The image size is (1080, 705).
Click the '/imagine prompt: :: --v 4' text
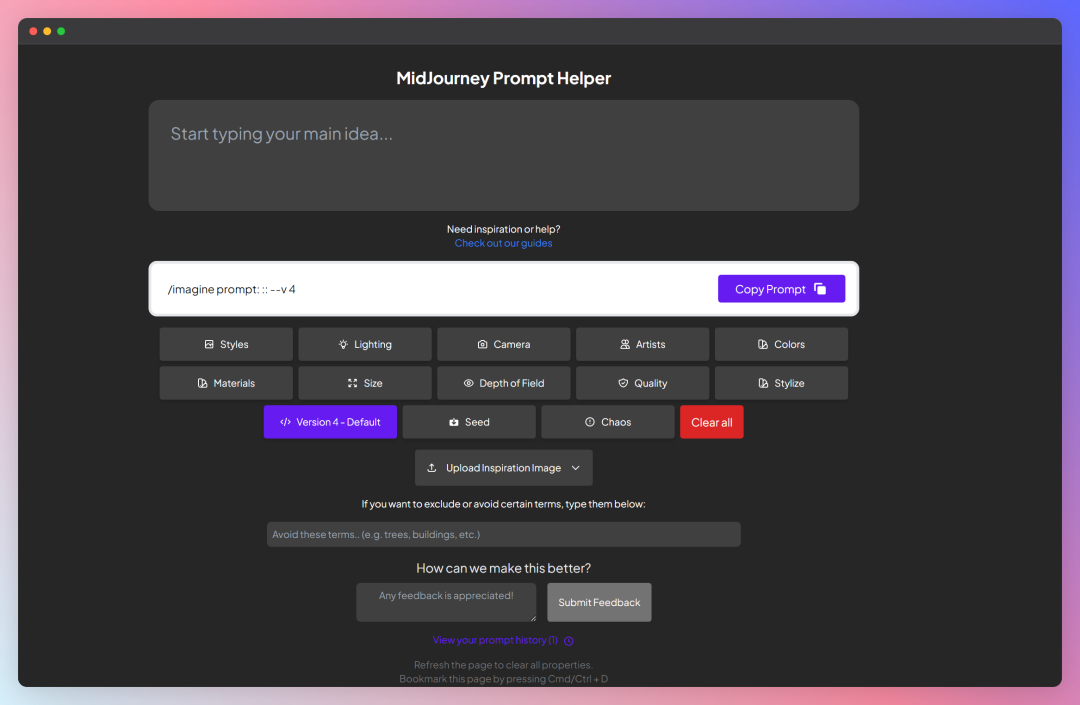tap(231, 289)
